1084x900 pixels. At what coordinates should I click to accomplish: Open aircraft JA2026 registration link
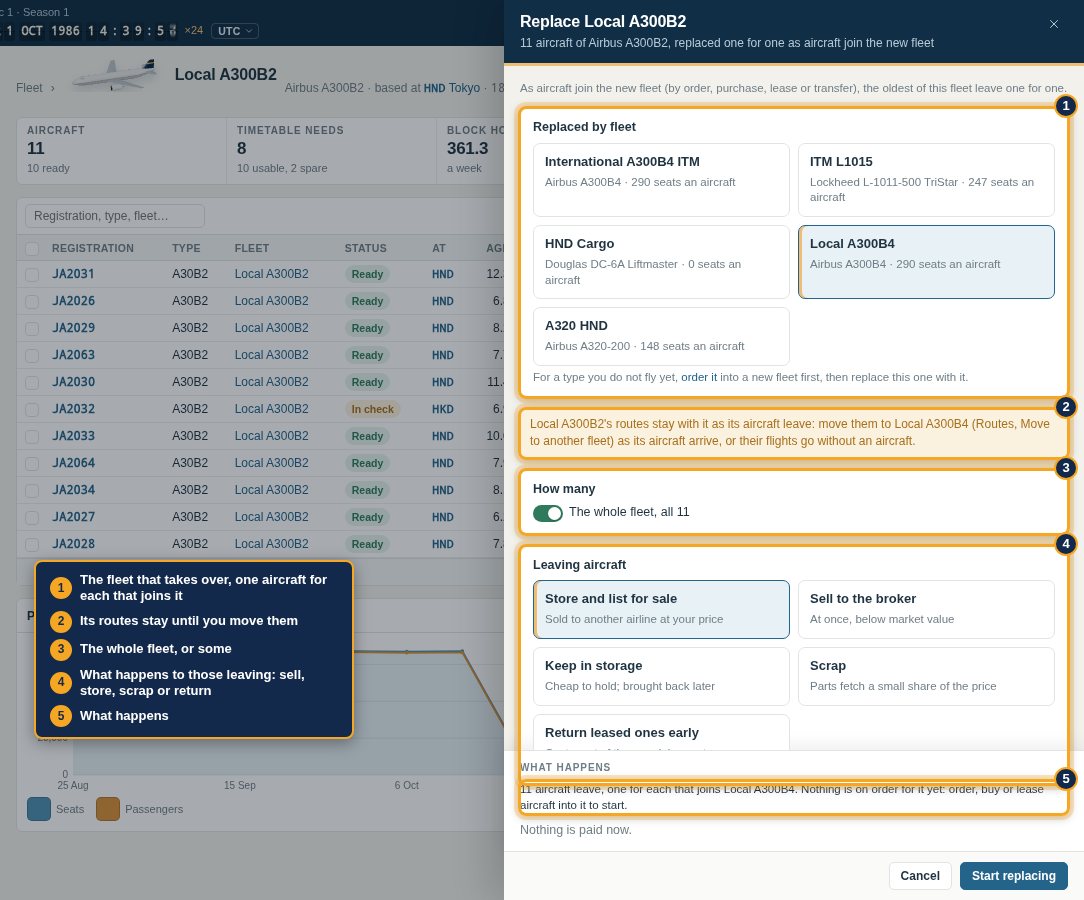[x=73, y=301]
